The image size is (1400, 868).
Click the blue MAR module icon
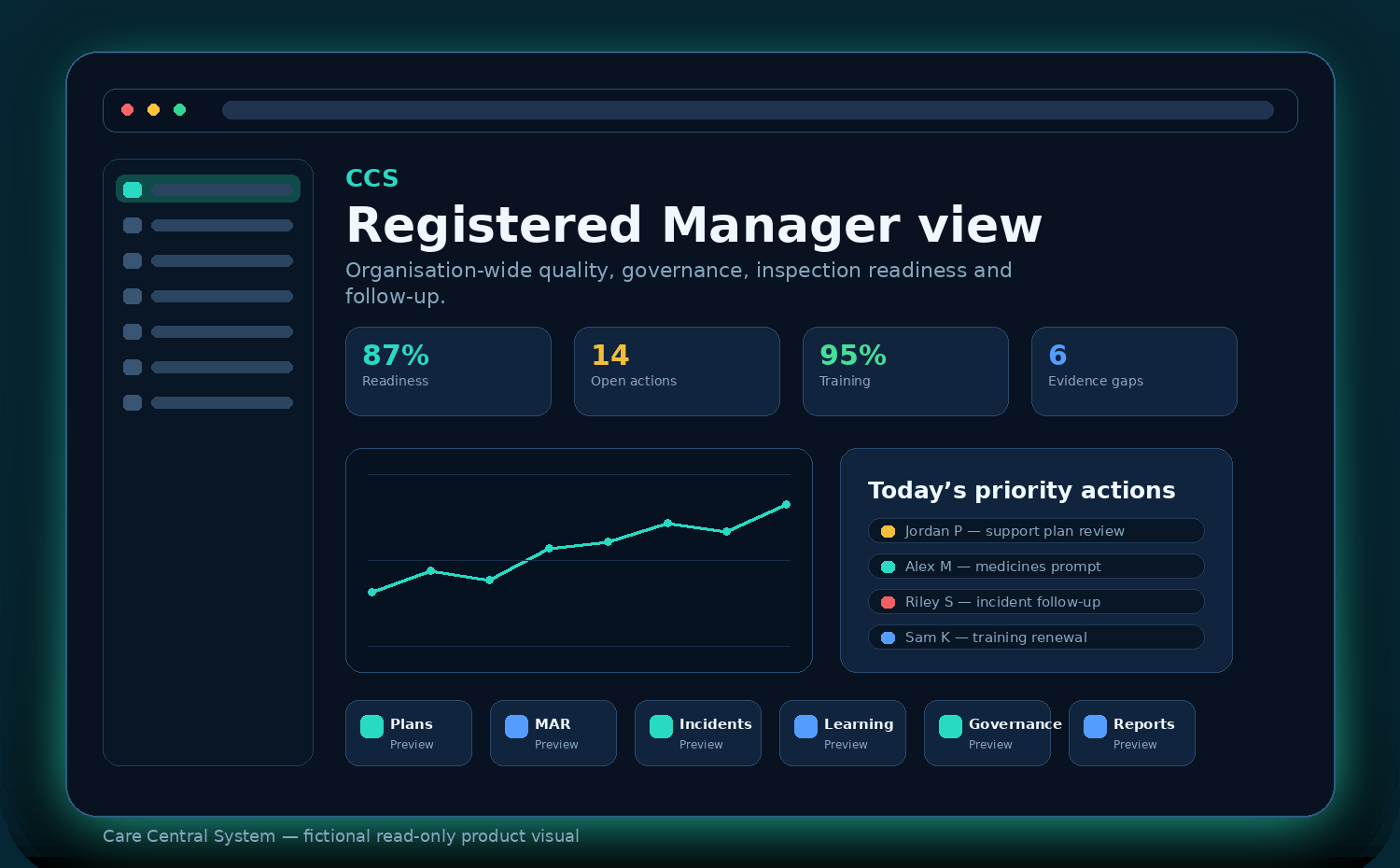516,726
